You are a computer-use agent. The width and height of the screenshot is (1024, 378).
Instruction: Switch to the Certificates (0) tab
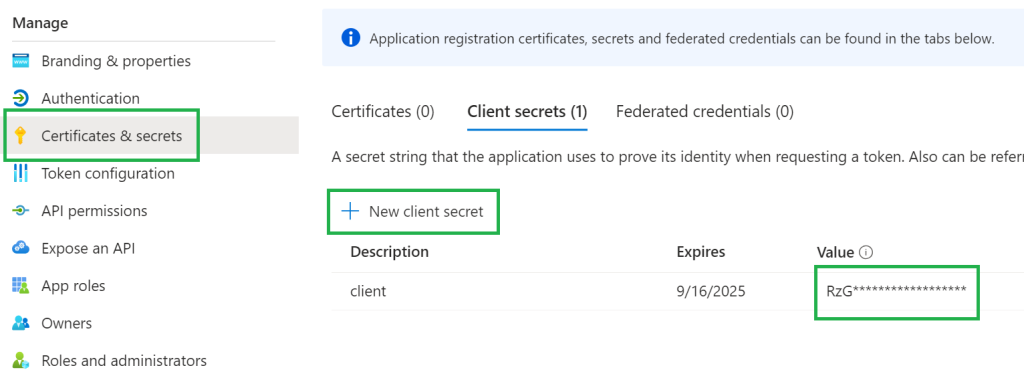pyautogui.click(x=383, y=112)
